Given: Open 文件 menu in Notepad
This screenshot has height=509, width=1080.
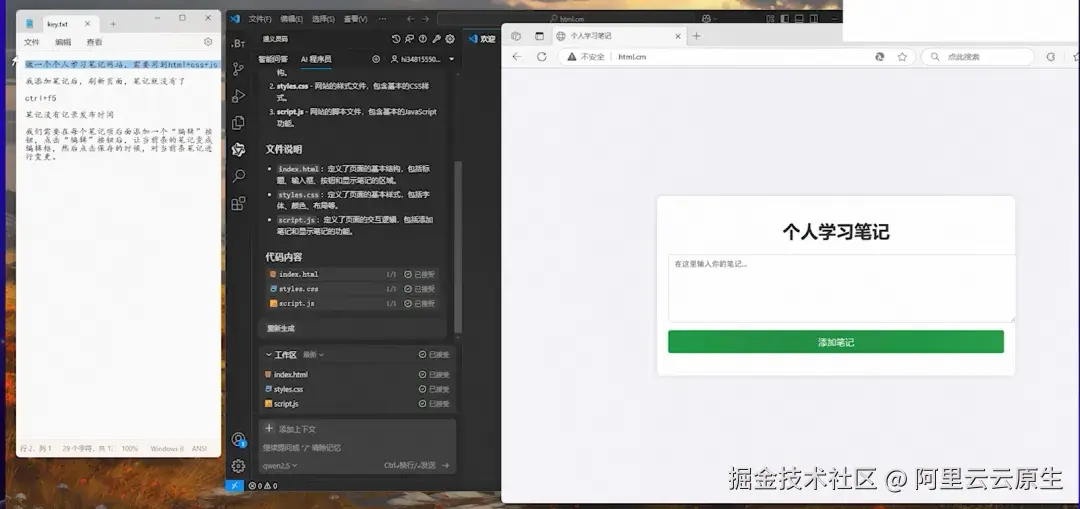Looking at the screenshot, I should [x=32, y=42].
